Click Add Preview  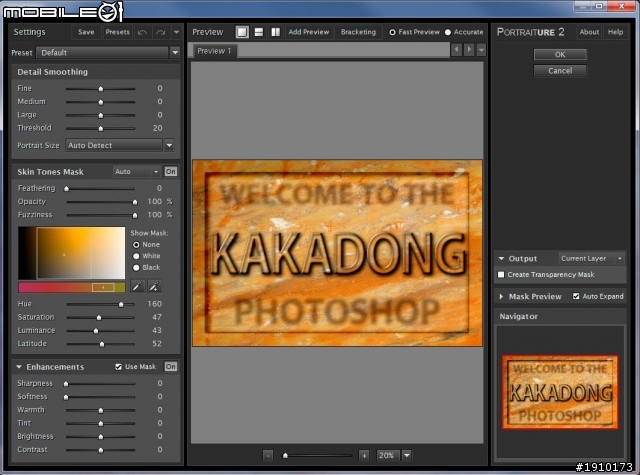(309, 32)
